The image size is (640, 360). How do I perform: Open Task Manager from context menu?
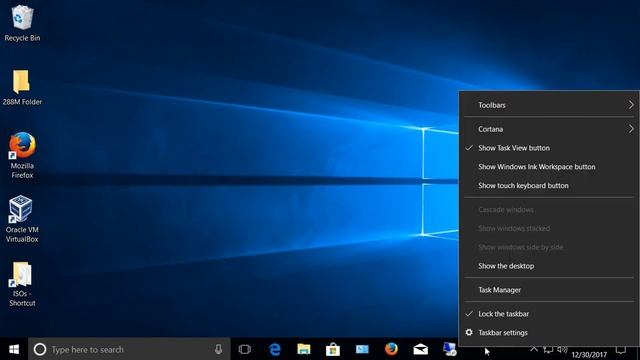[549, 290]
